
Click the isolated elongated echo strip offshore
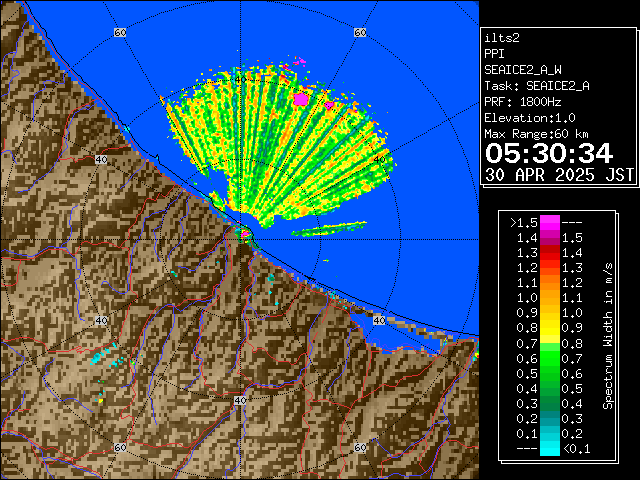pos(329,229)
